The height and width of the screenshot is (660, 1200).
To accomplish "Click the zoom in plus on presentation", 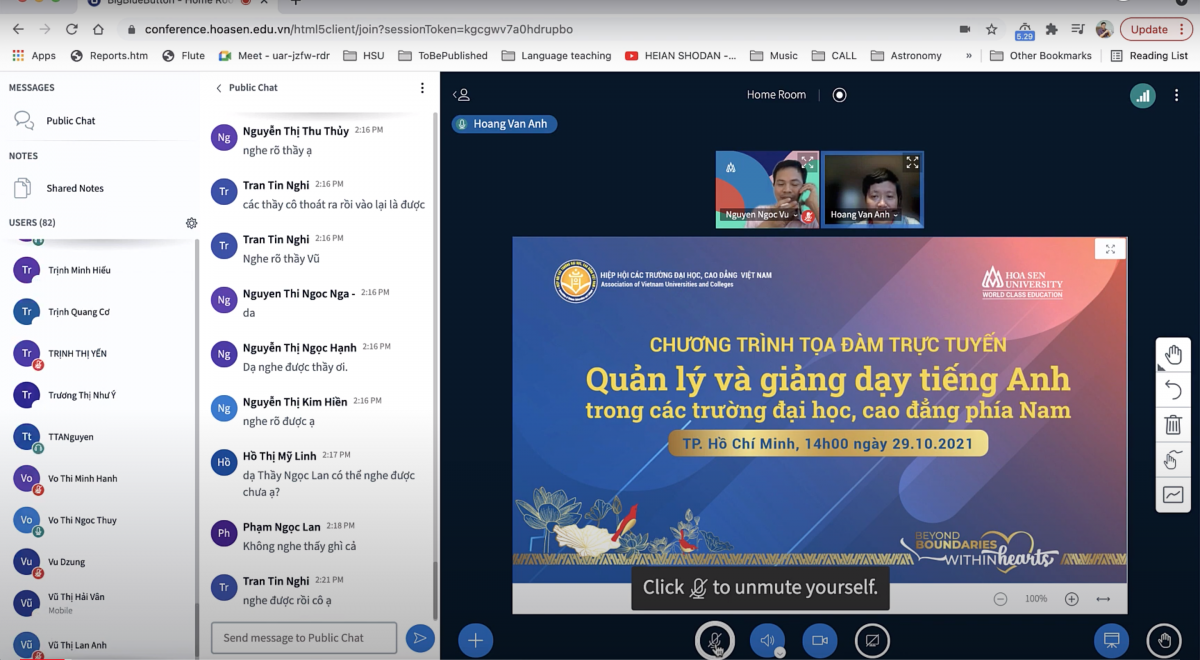I will [x=1071, y=599].
